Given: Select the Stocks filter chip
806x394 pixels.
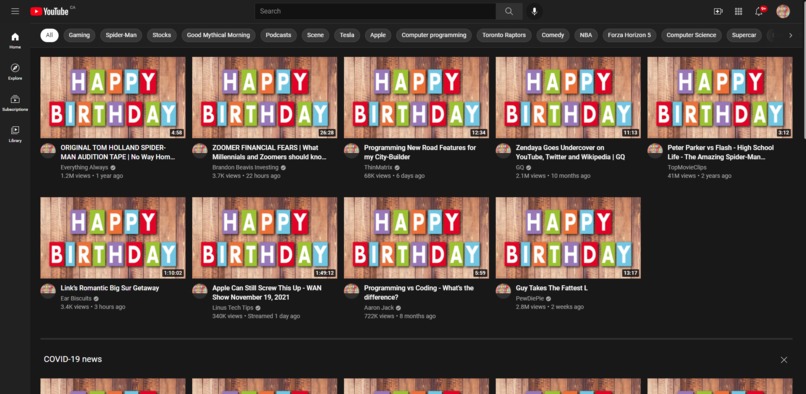Looking at the screenshot, I should click(161, 35).
